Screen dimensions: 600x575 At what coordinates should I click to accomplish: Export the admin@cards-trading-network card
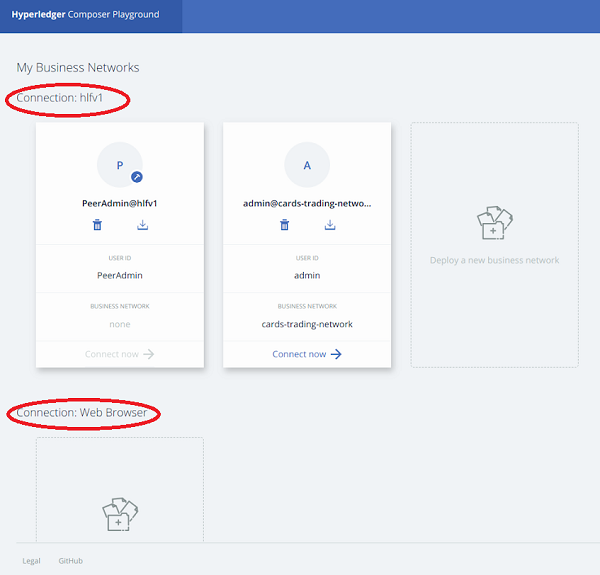click(330, 225)
